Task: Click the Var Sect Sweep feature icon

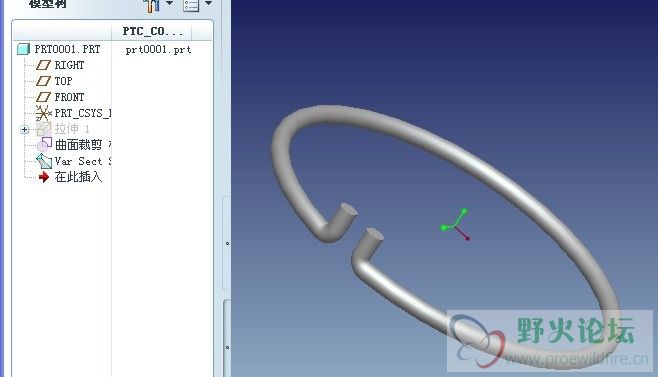Action: [44, 161]
